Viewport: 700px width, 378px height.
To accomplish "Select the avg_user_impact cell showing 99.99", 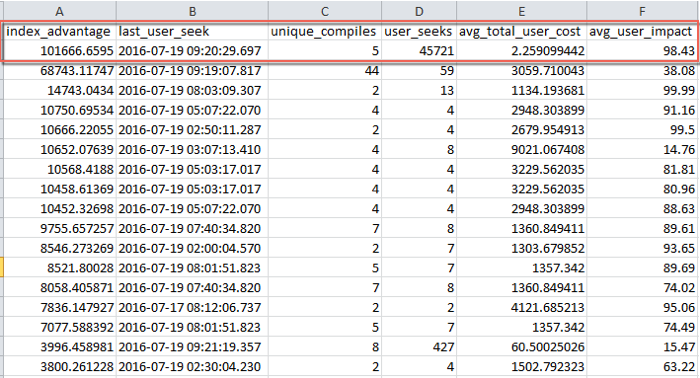I will coord(642,90).
